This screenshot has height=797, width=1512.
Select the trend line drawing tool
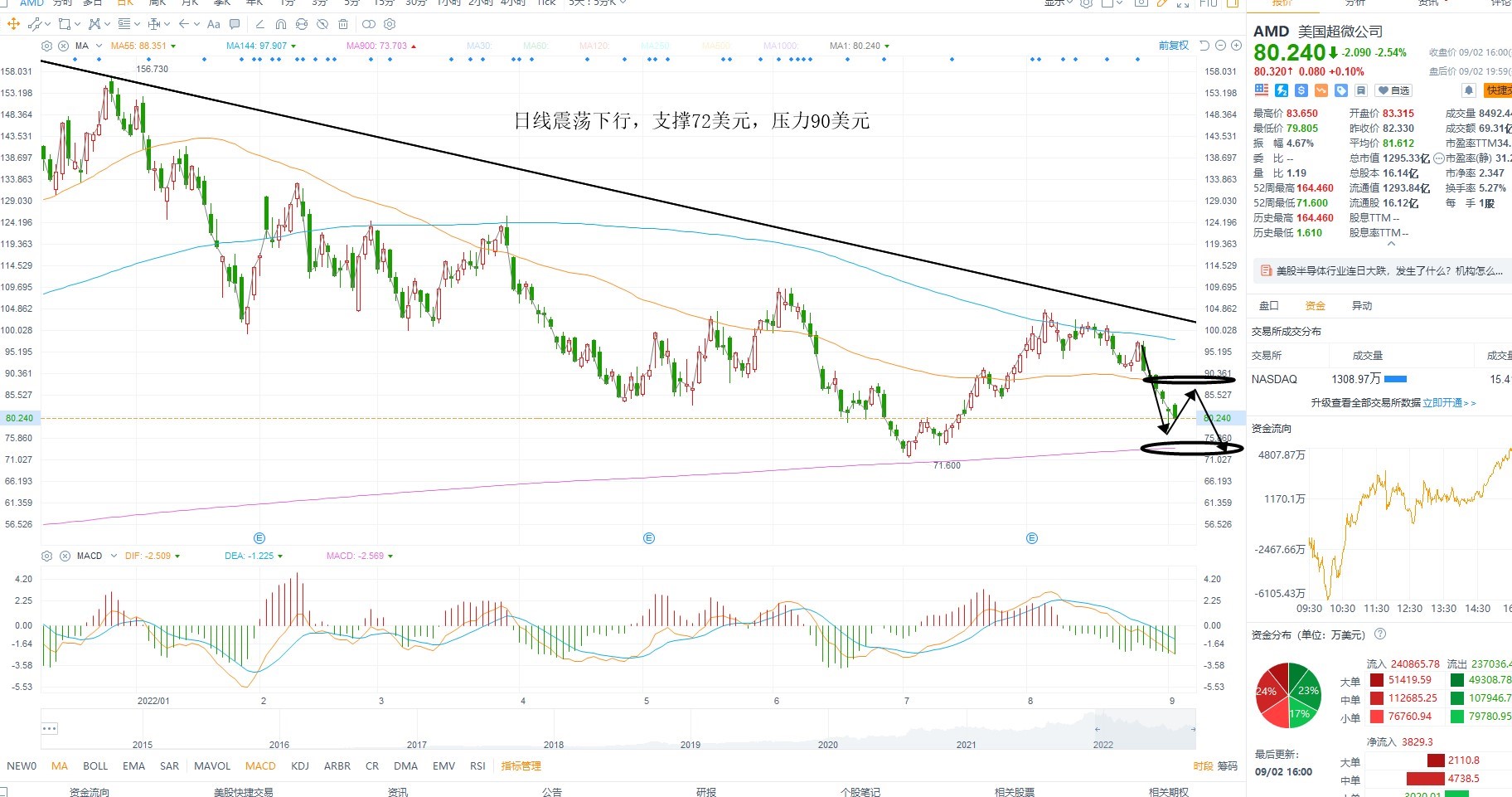click(x=35, y=24)
